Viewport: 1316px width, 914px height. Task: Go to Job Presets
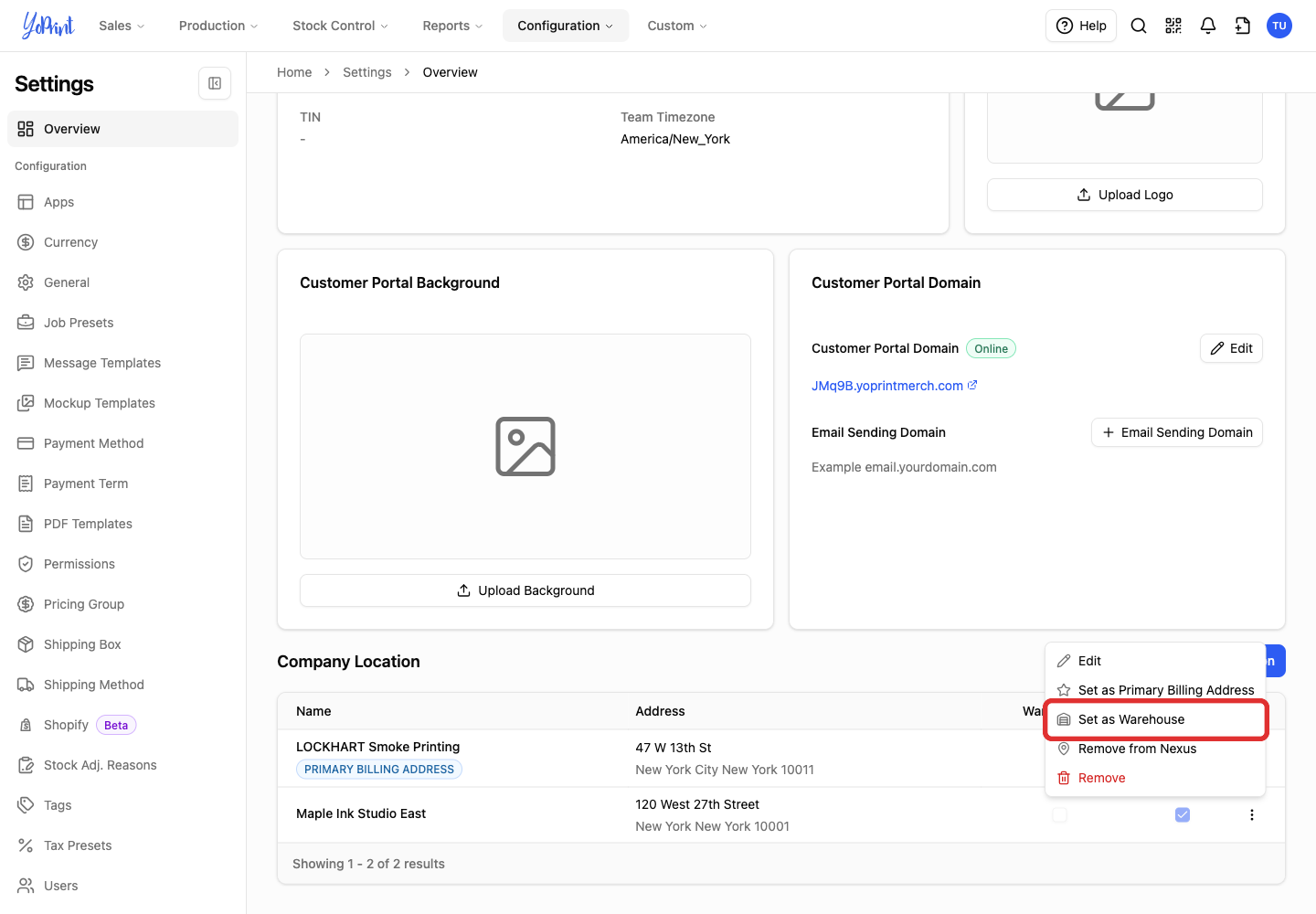(122, 323)
